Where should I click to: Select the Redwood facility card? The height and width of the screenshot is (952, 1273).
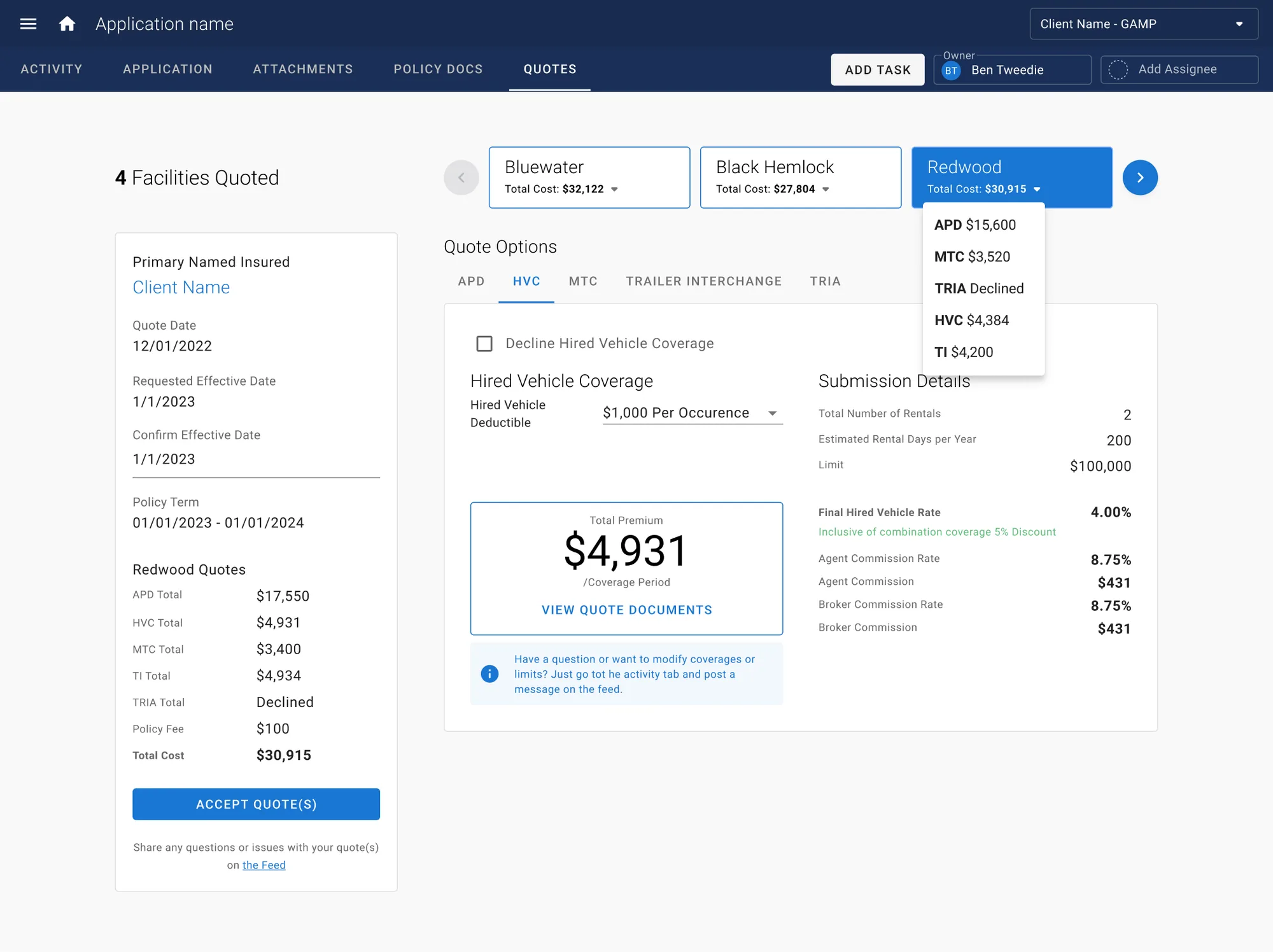(1012, 178)
